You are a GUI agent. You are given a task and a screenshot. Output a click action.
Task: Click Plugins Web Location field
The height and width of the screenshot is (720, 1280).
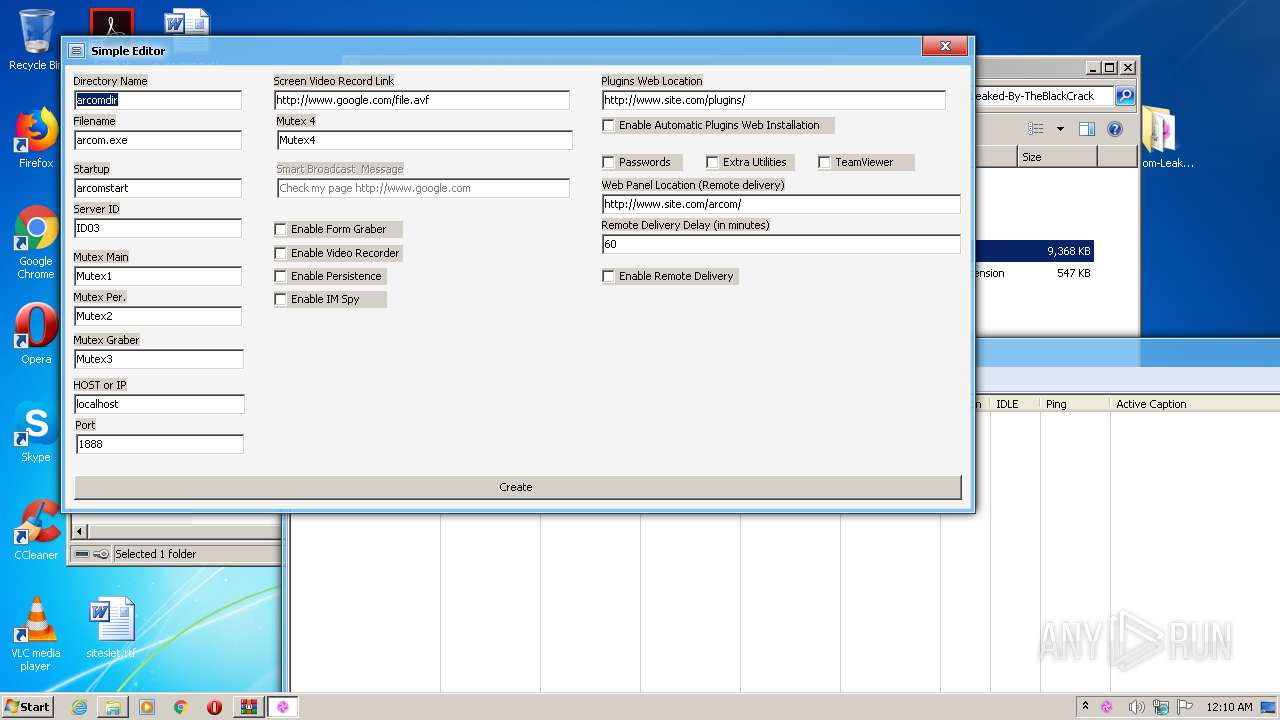pyautogui.click(x=774, y=100)
